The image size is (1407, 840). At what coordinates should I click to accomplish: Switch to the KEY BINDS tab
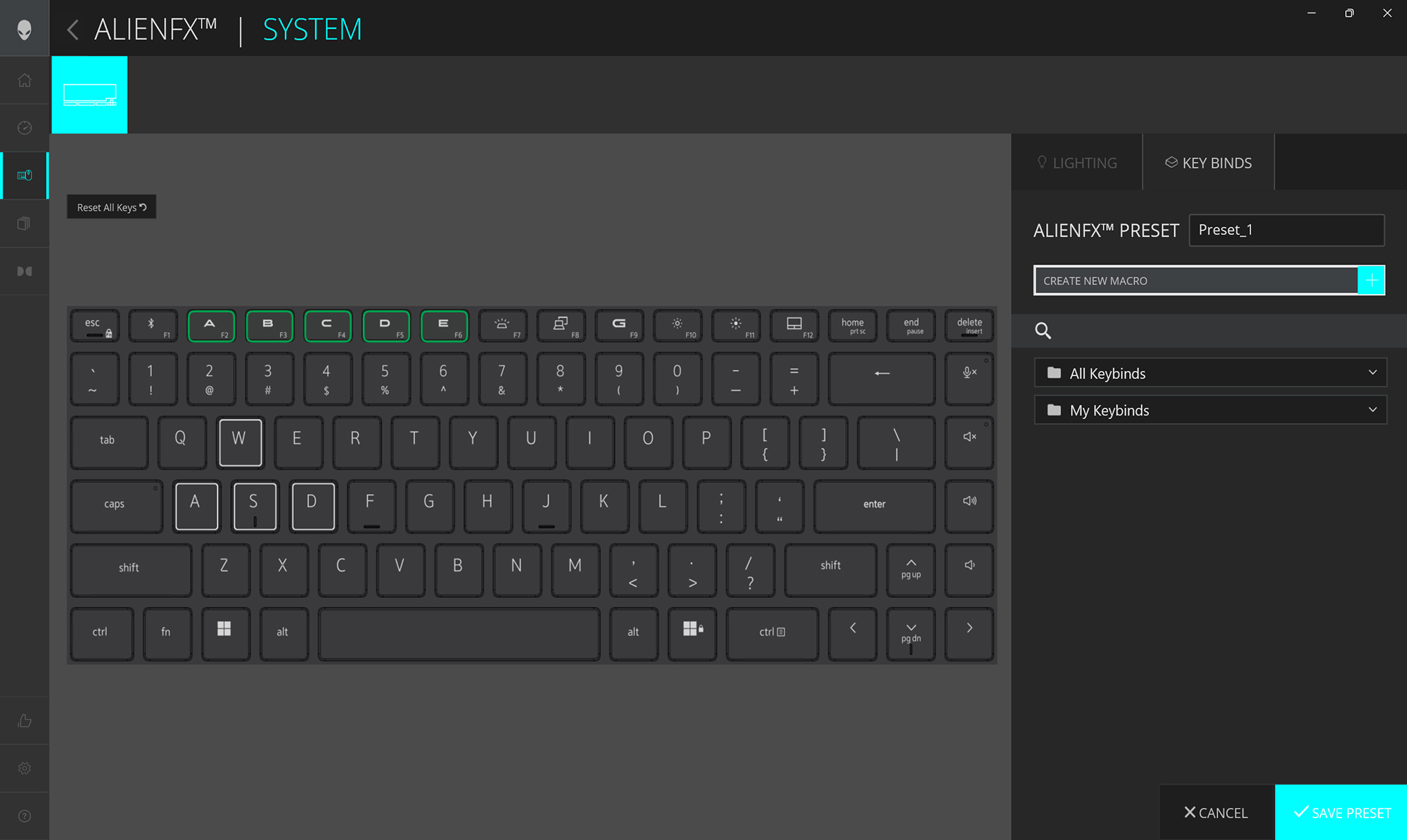1209,163
